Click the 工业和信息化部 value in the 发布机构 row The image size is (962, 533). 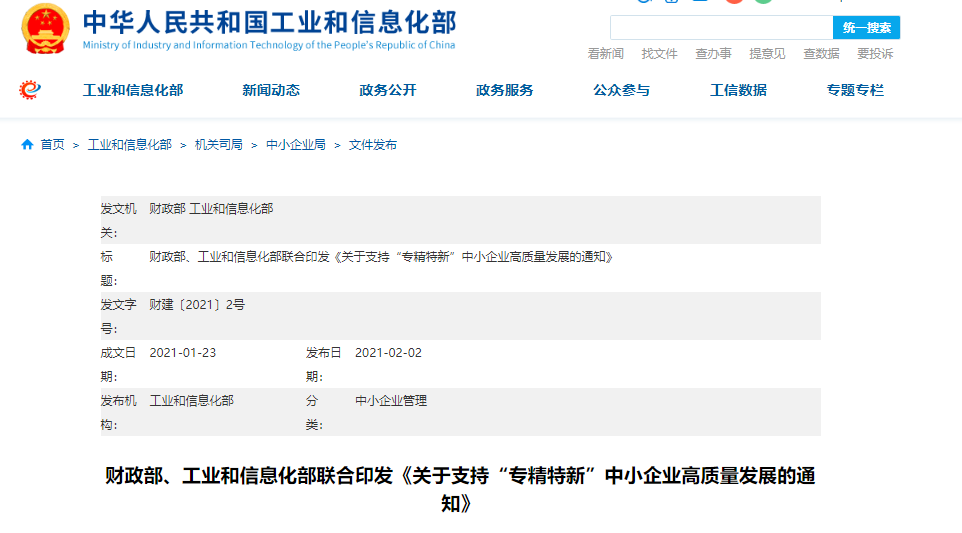[x=191, y=401]
